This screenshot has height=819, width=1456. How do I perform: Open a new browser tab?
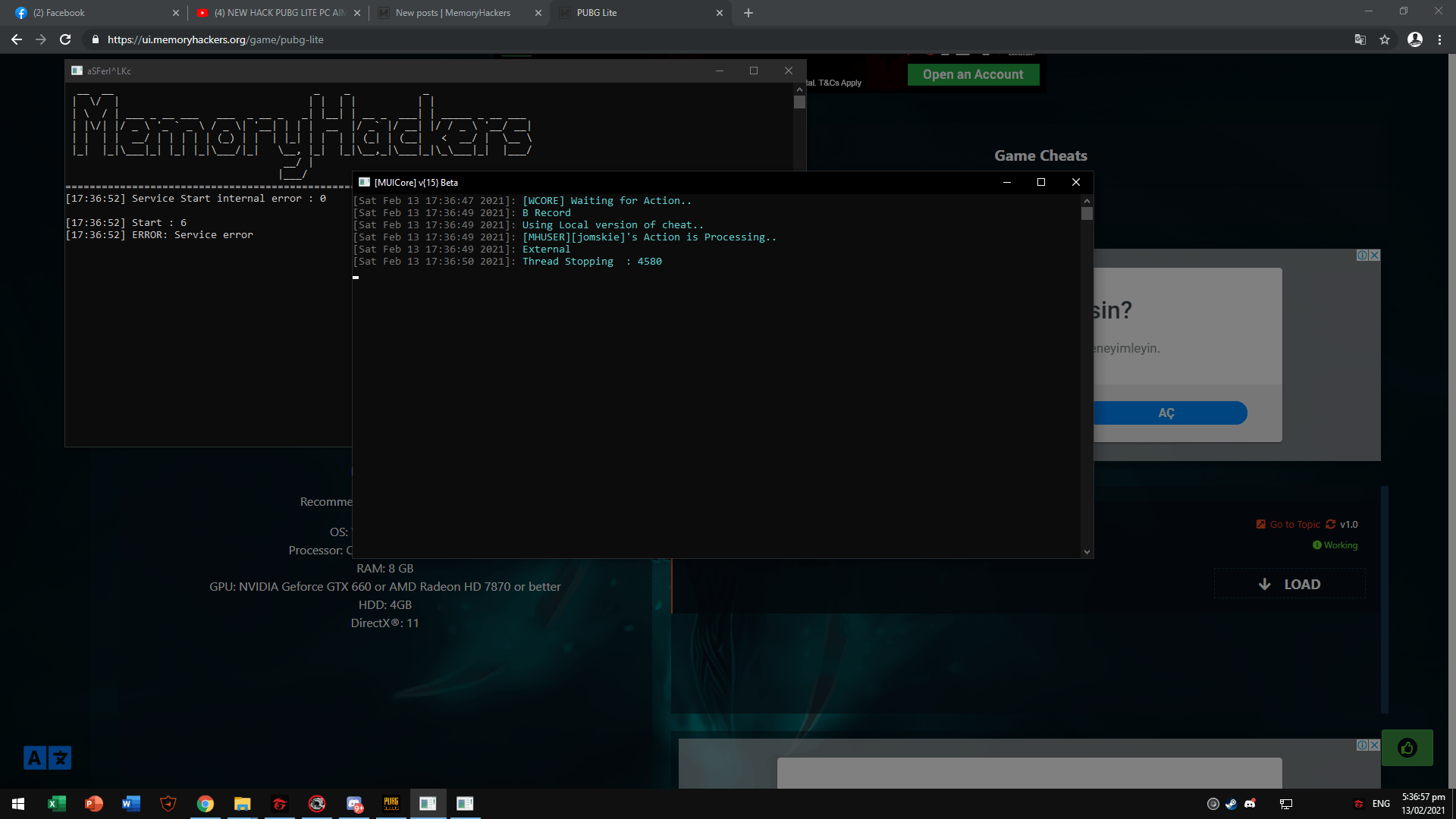748,13
